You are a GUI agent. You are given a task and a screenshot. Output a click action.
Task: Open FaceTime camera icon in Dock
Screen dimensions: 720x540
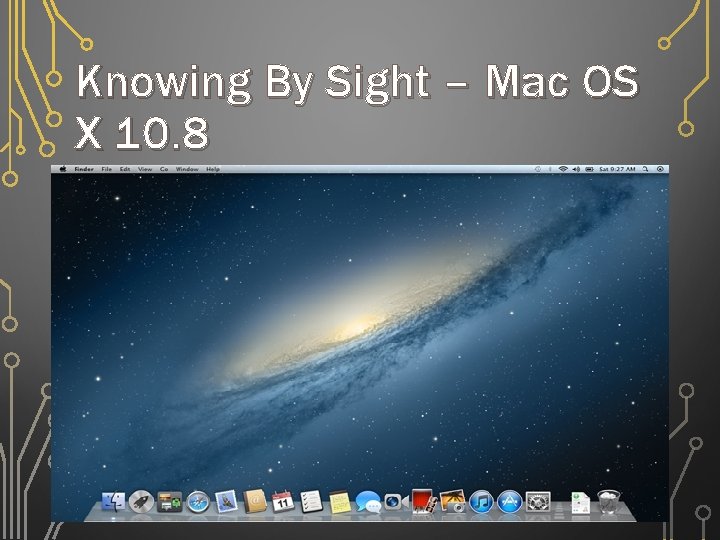396,502
